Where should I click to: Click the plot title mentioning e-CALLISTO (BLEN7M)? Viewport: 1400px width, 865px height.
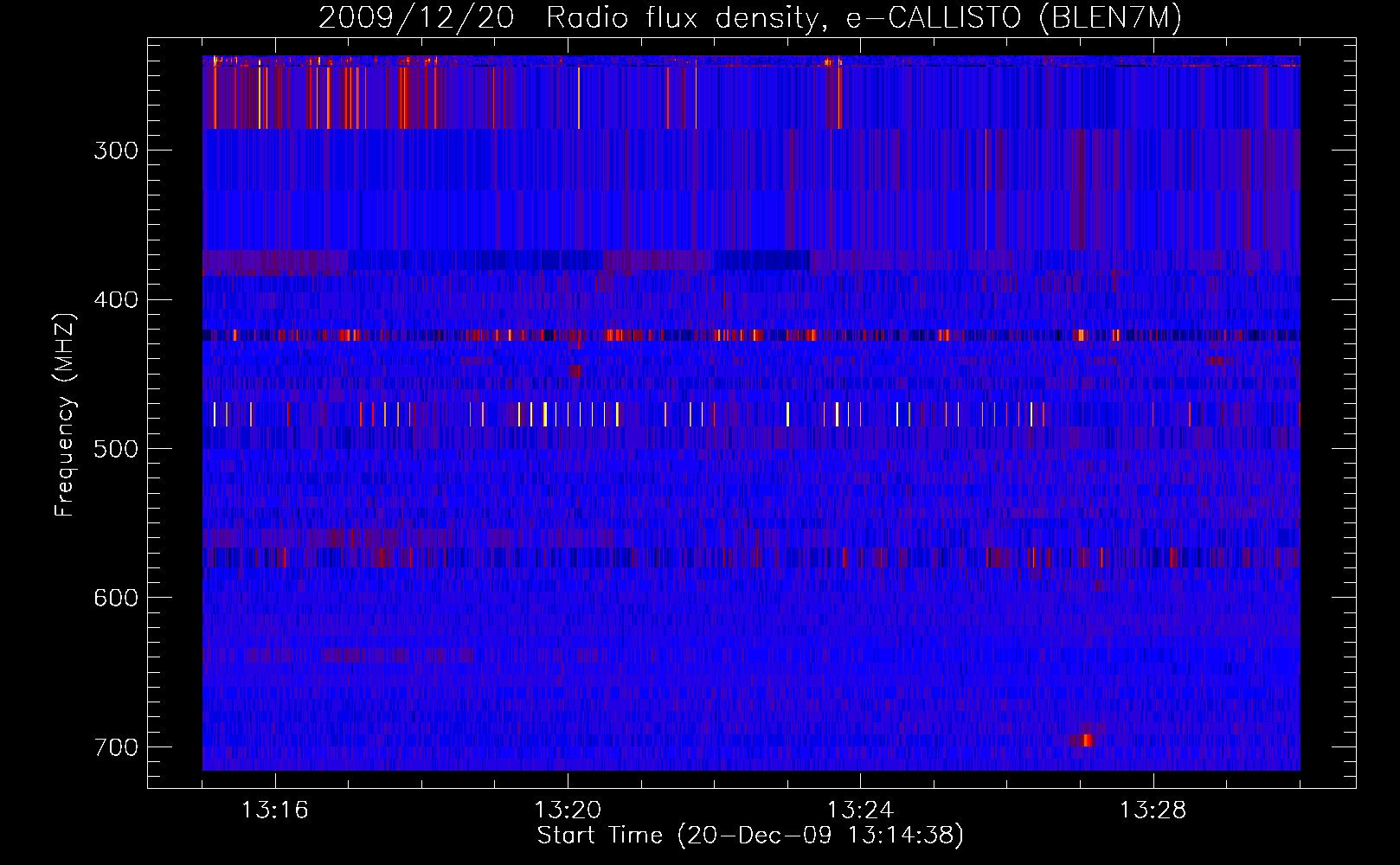[750, 17]
